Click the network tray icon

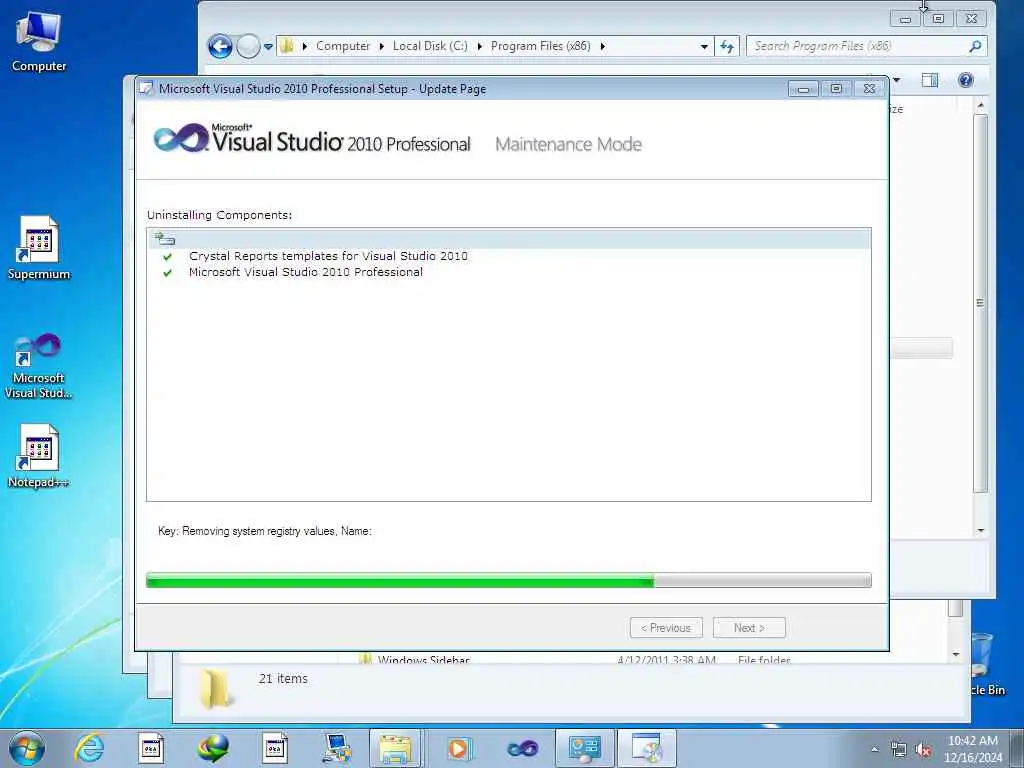(899, 749)
